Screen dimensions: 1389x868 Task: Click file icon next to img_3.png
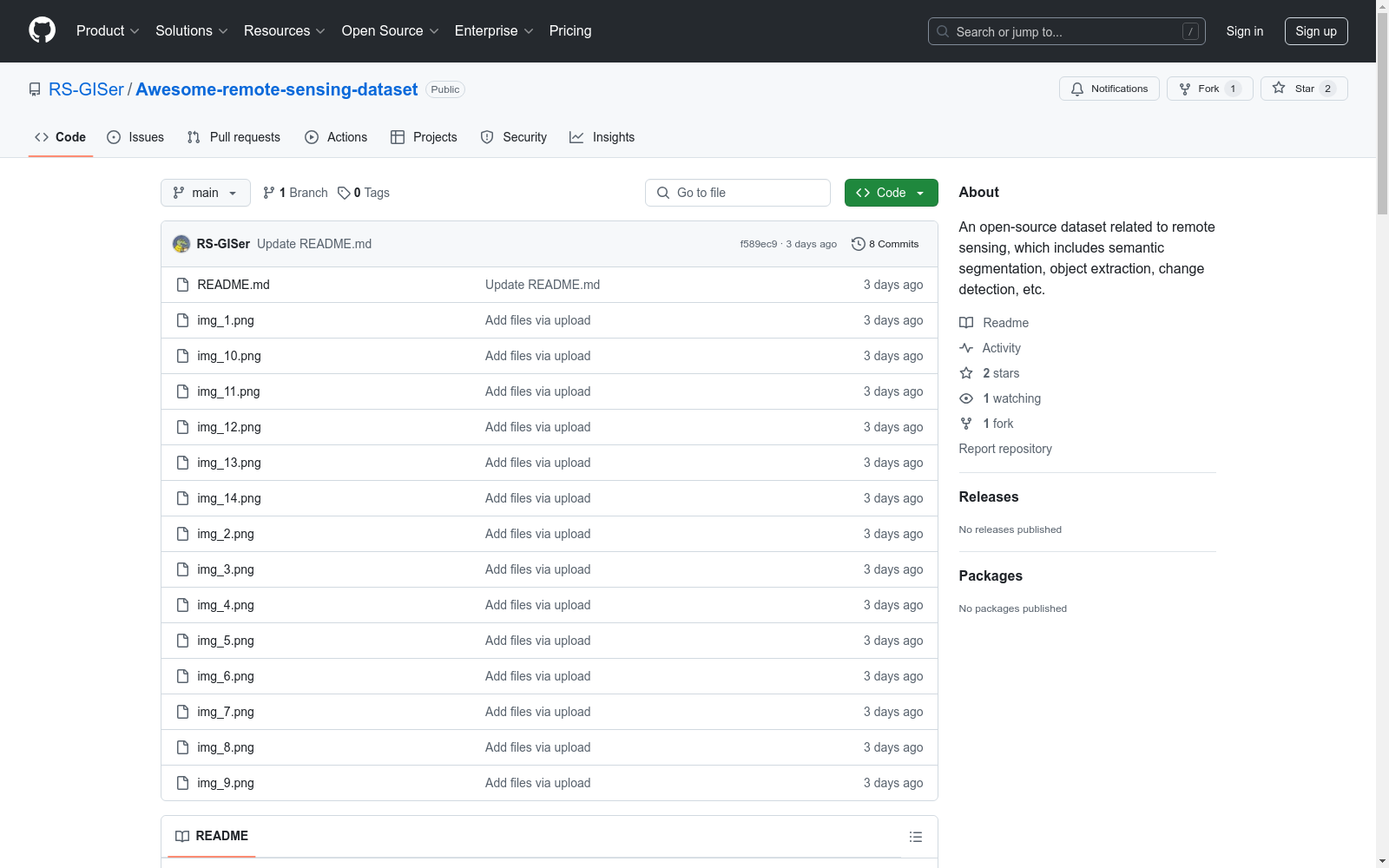point(182,569)
